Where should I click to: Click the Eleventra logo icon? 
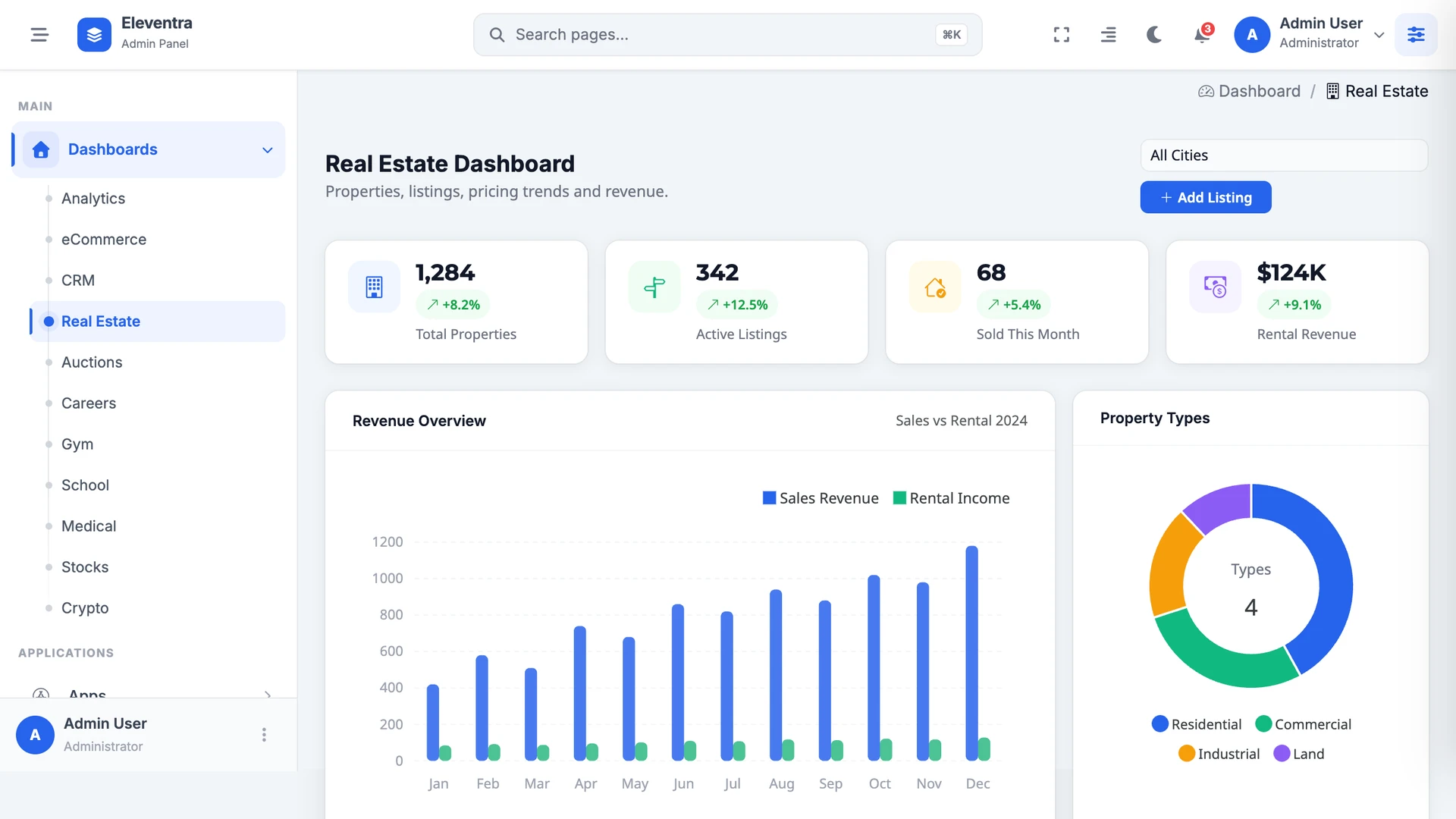(x=94, y=35)
